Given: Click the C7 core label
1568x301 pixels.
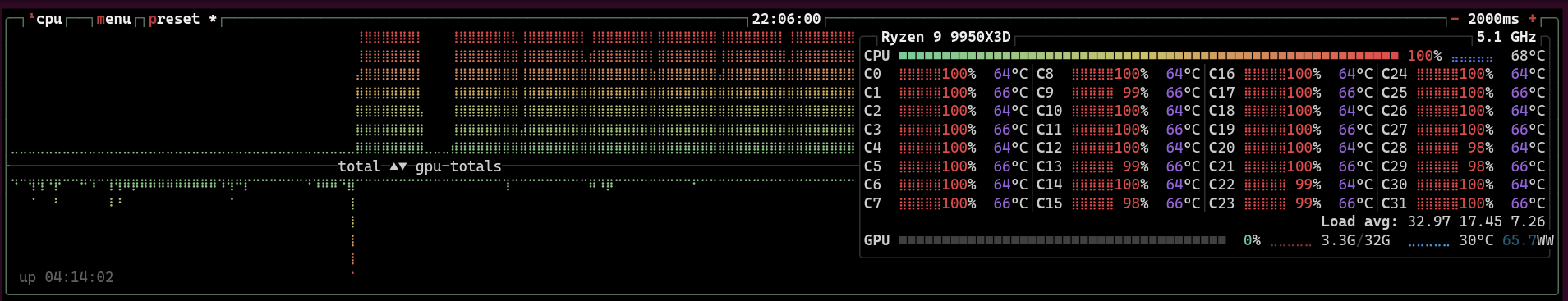Looking at the screenshot, I should (872, 203).
